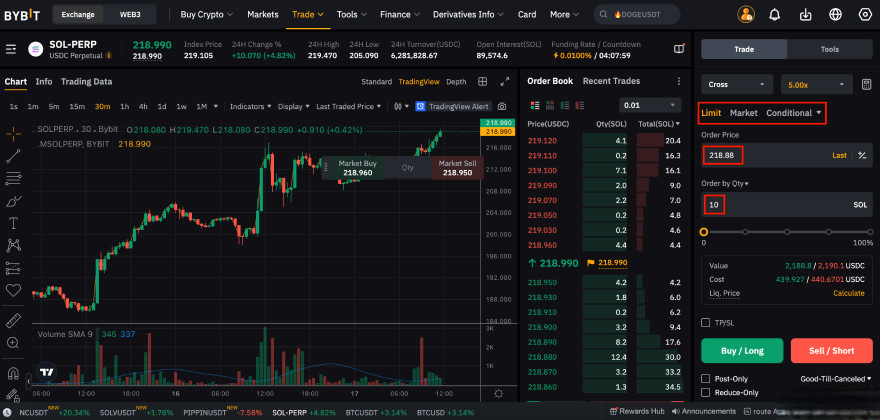The image size is (880, 420).
Task: Open the settings hexagon icon
Action: tap(865, 15)
